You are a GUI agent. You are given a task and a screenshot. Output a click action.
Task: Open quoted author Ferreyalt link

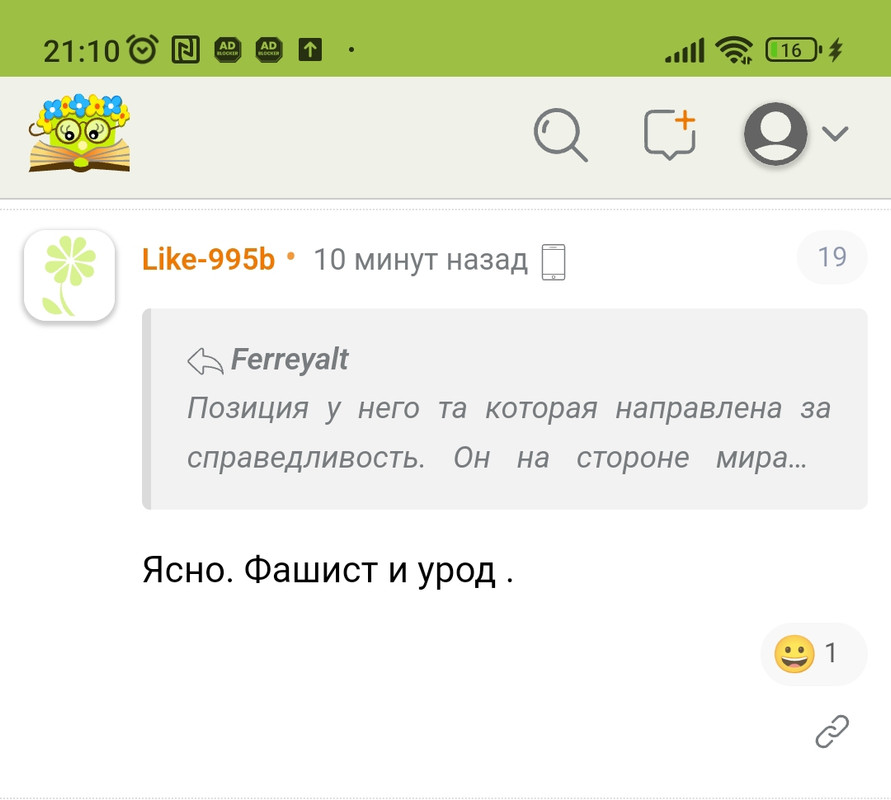289,360
